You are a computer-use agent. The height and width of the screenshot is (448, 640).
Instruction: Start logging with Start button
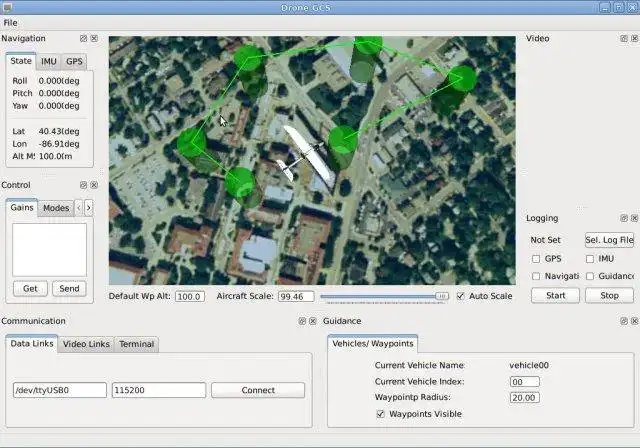pos(556,295)
